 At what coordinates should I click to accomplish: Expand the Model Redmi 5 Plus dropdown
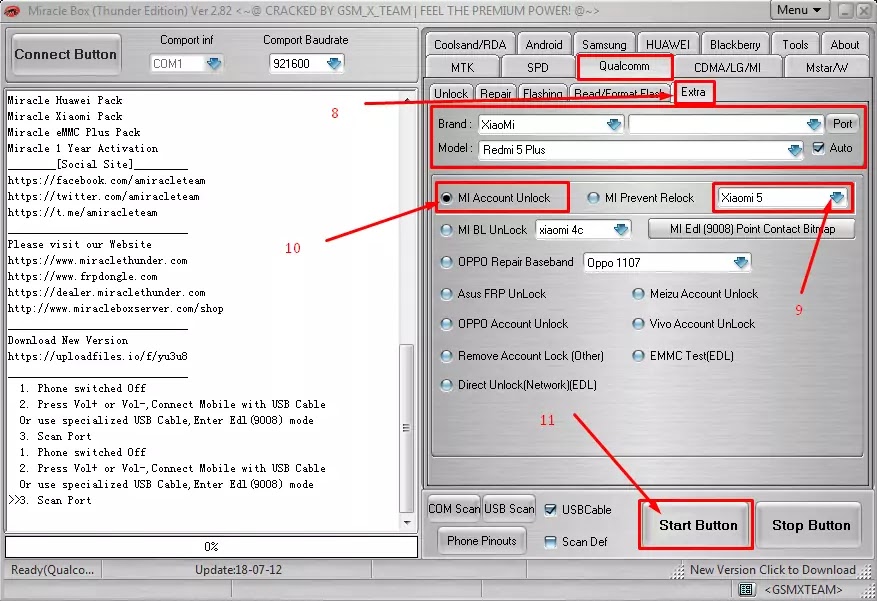pos(794,150)
